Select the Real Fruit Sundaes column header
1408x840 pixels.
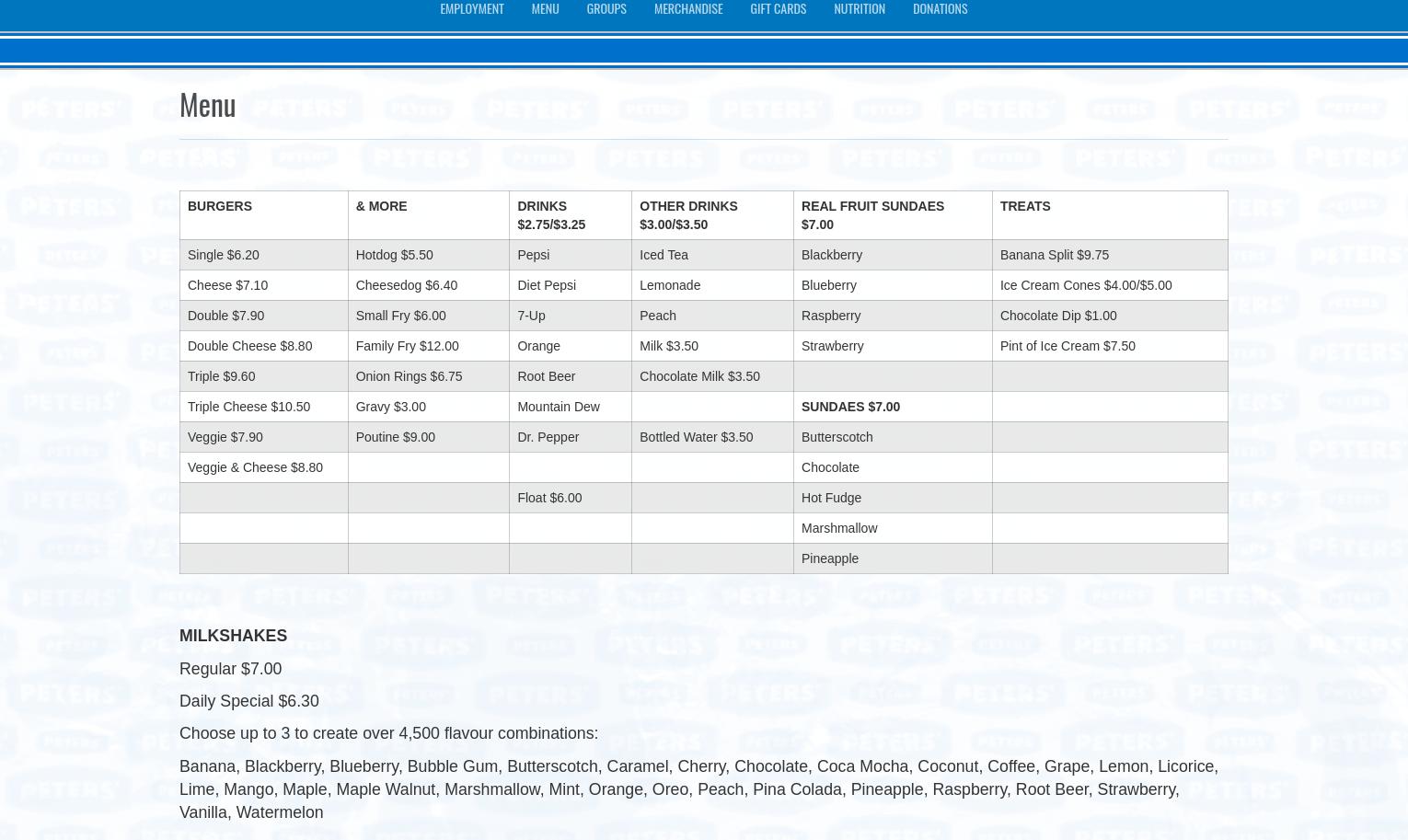tap(871, 206)
